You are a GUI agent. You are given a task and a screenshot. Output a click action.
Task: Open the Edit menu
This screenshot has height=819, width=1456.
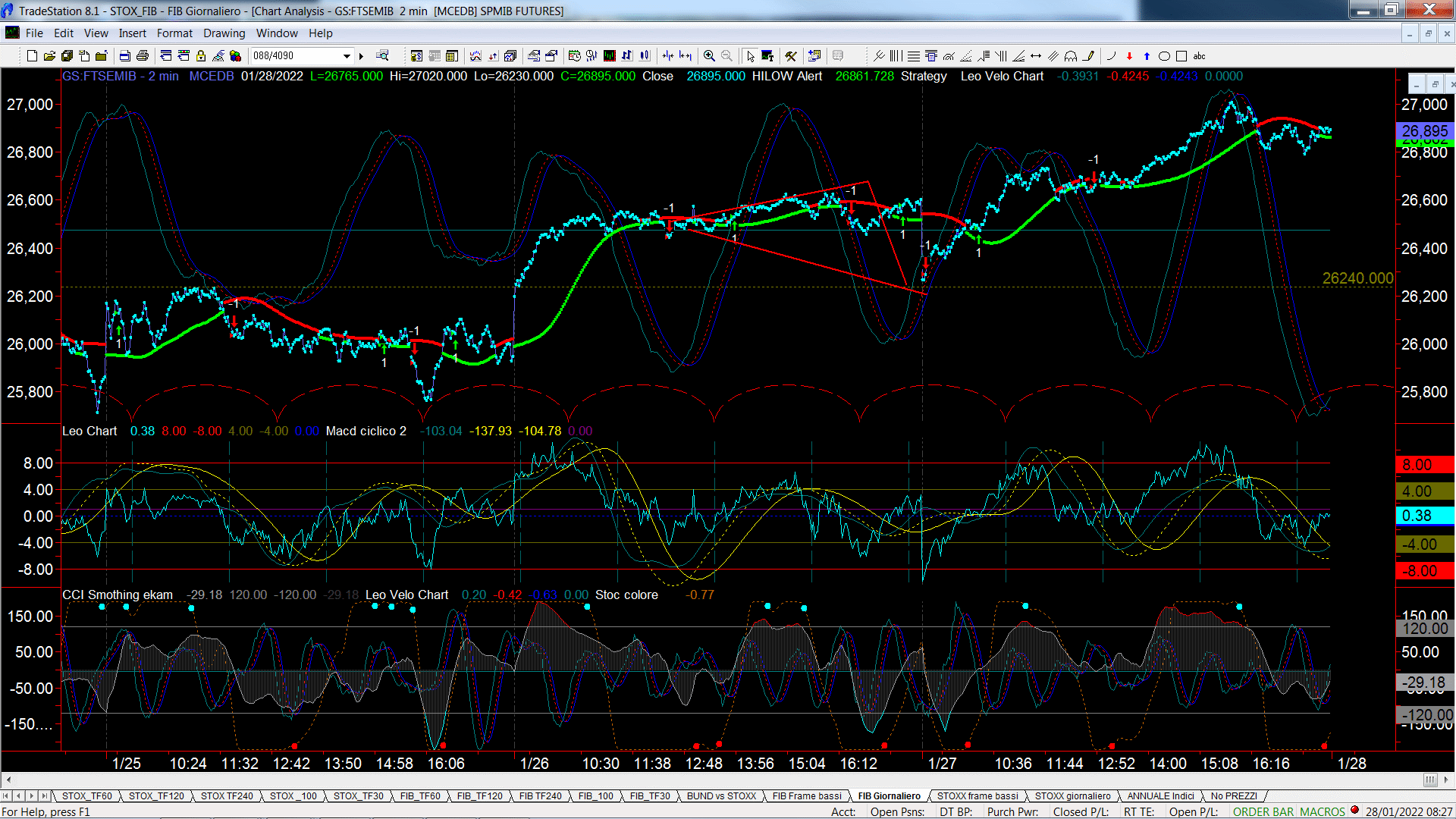pos(64,33)
